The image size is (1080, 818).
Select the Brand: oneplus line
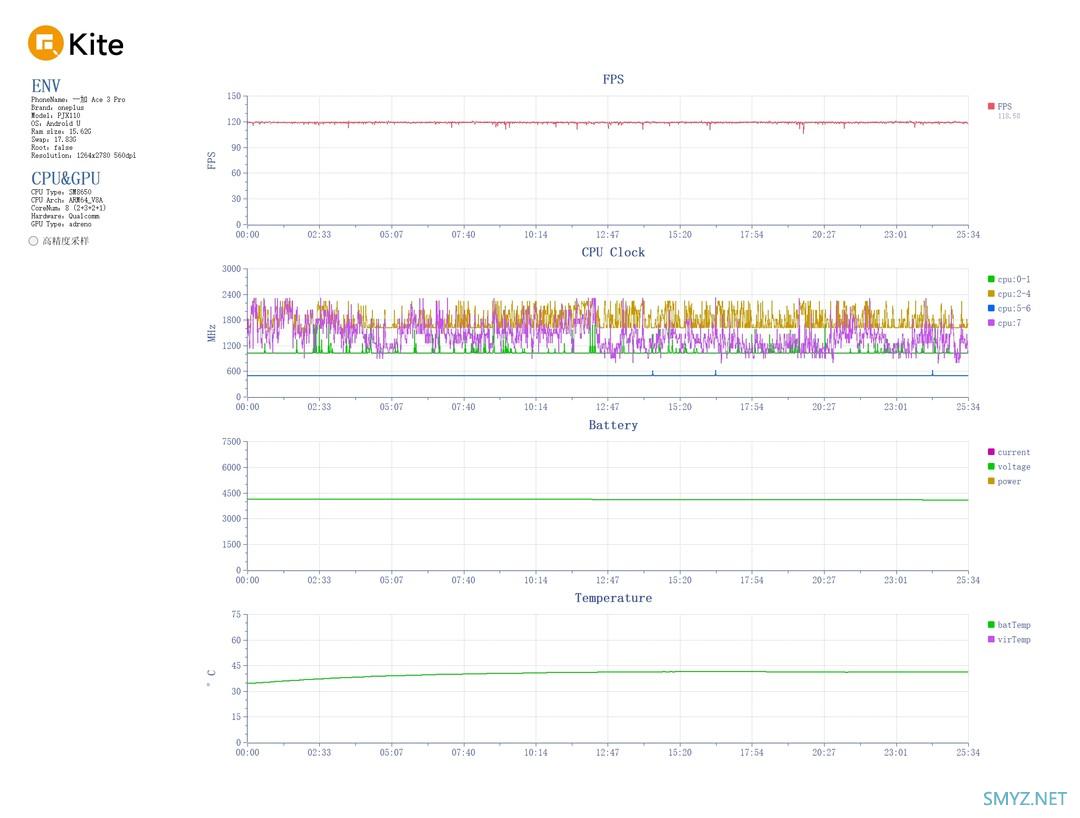[57, 108]
